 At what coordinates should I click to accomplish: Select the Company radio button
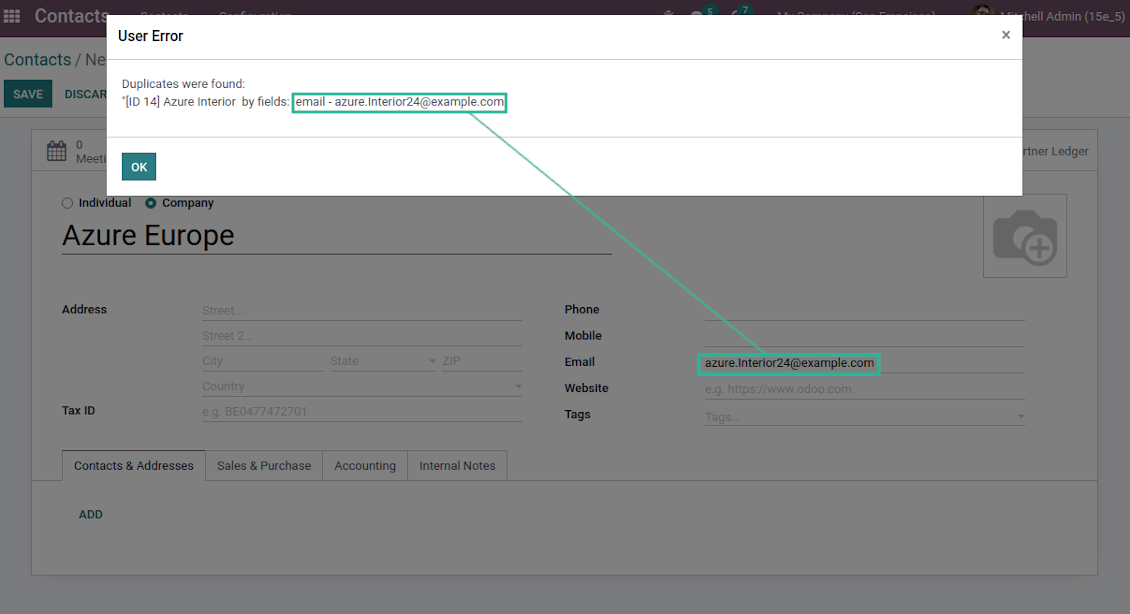click(x=151, y=203)
